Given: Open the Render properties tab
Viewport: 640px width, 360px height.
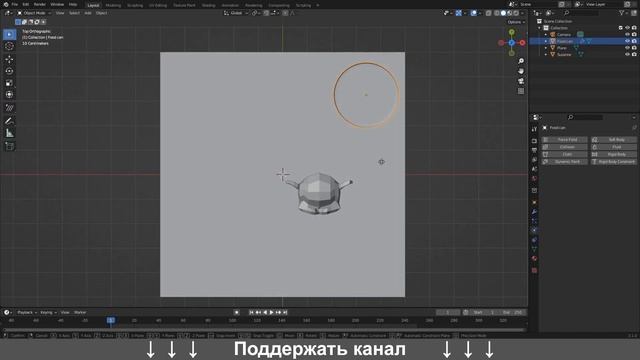Looking at the screenshot, I should pos(534,141).
